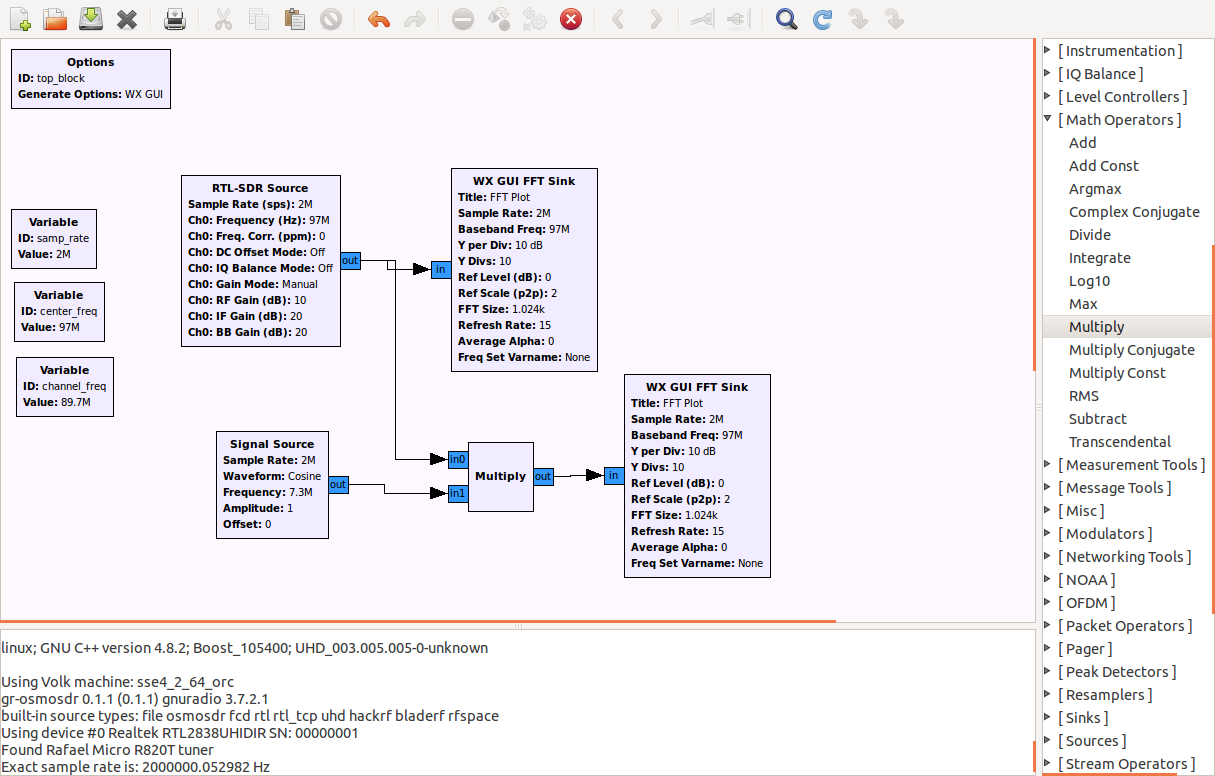Viewport: 1215px width, 776px height.
Task: Select Argmax in the block tree
Action: [1095, 189]
